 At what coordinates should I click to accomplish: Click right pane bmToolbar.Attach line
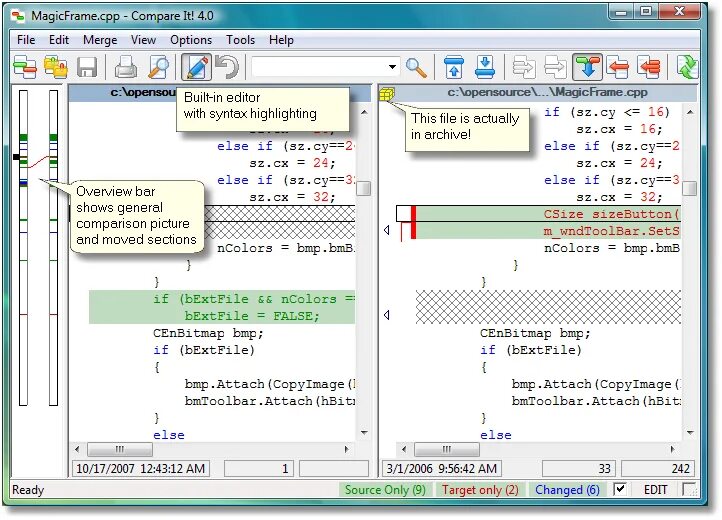(596, 401)
